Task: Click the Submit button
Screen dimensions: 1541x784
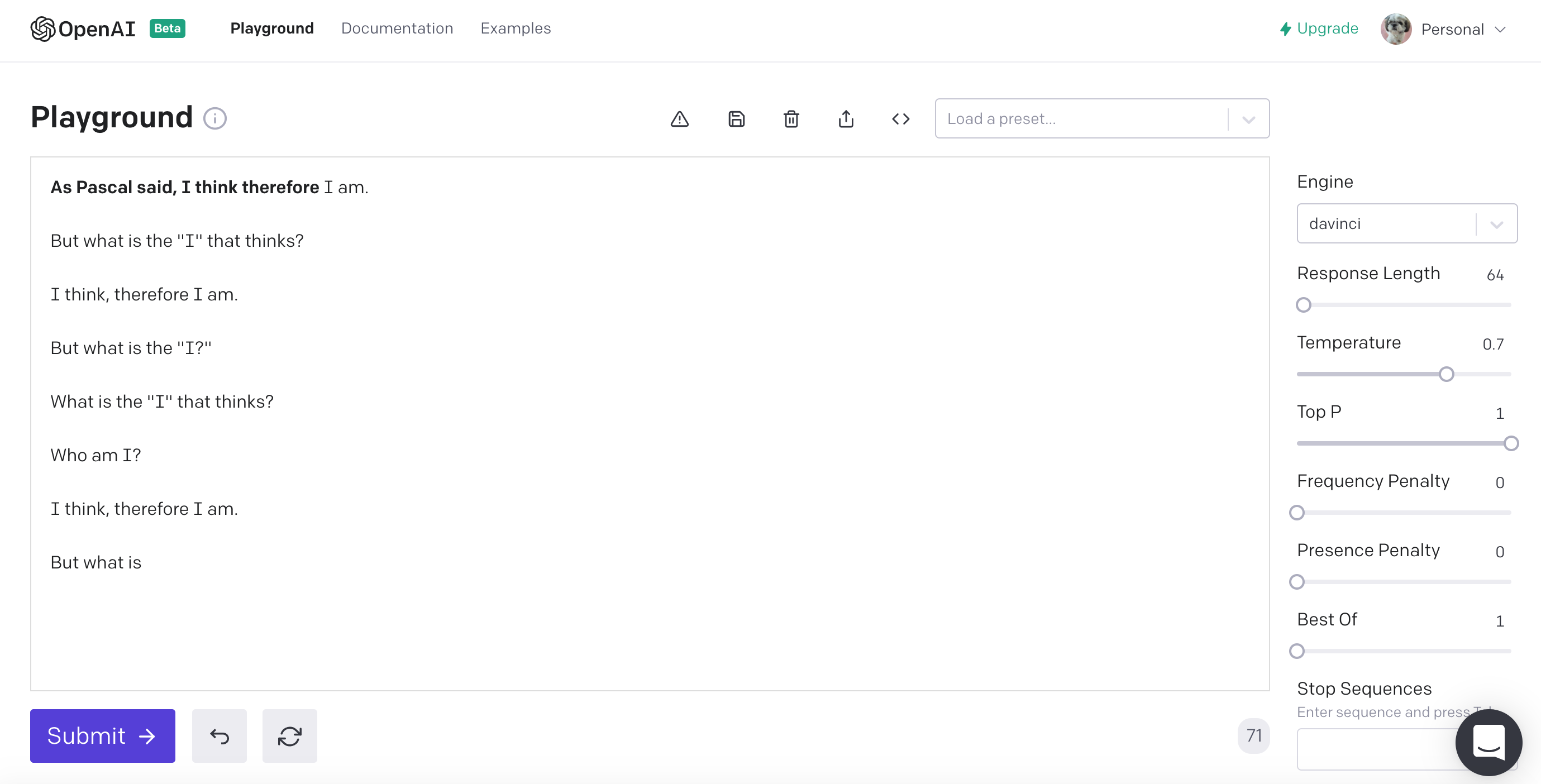Action: (x=102, y=735)
